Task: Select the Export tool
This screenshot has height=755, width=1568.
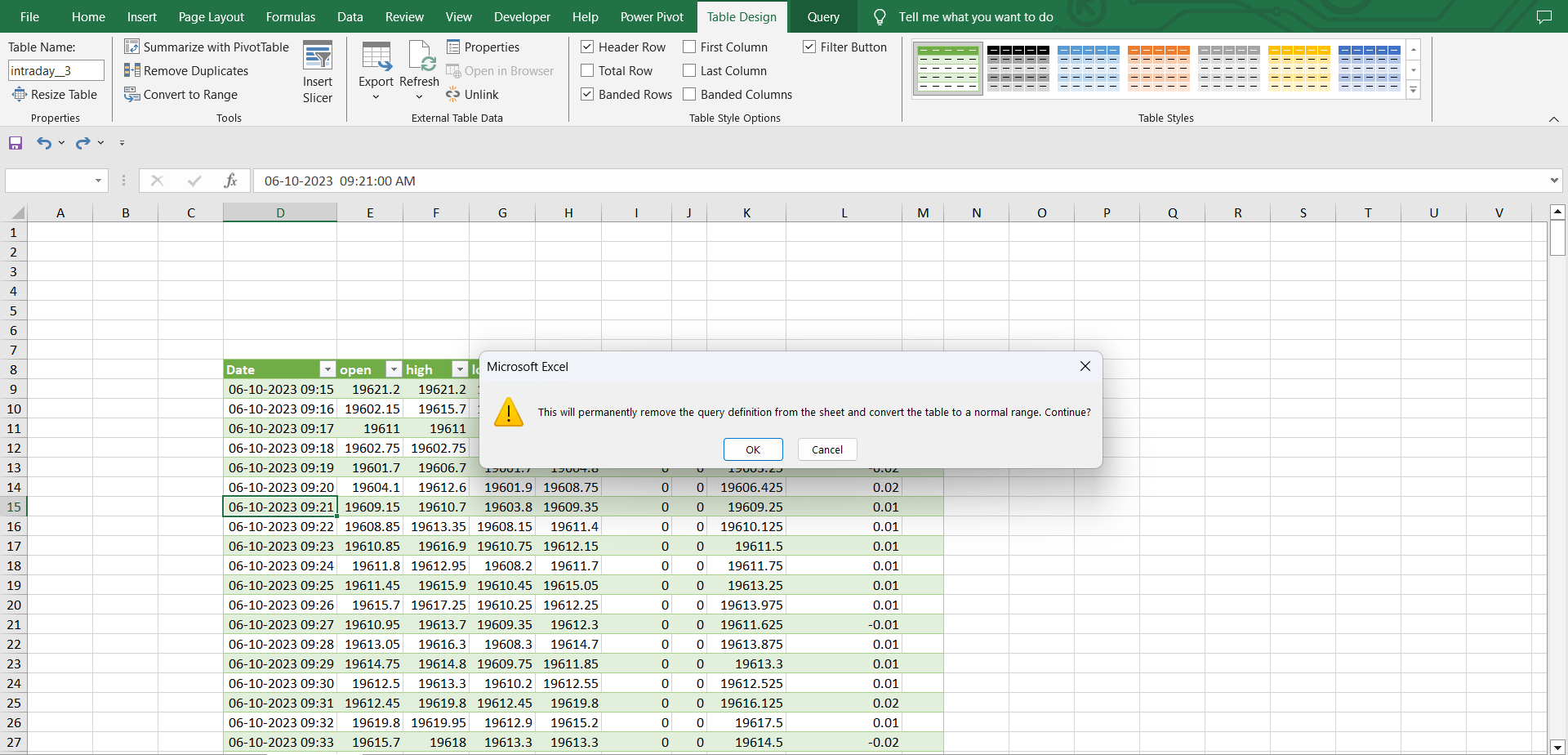Action: (376, 69)
